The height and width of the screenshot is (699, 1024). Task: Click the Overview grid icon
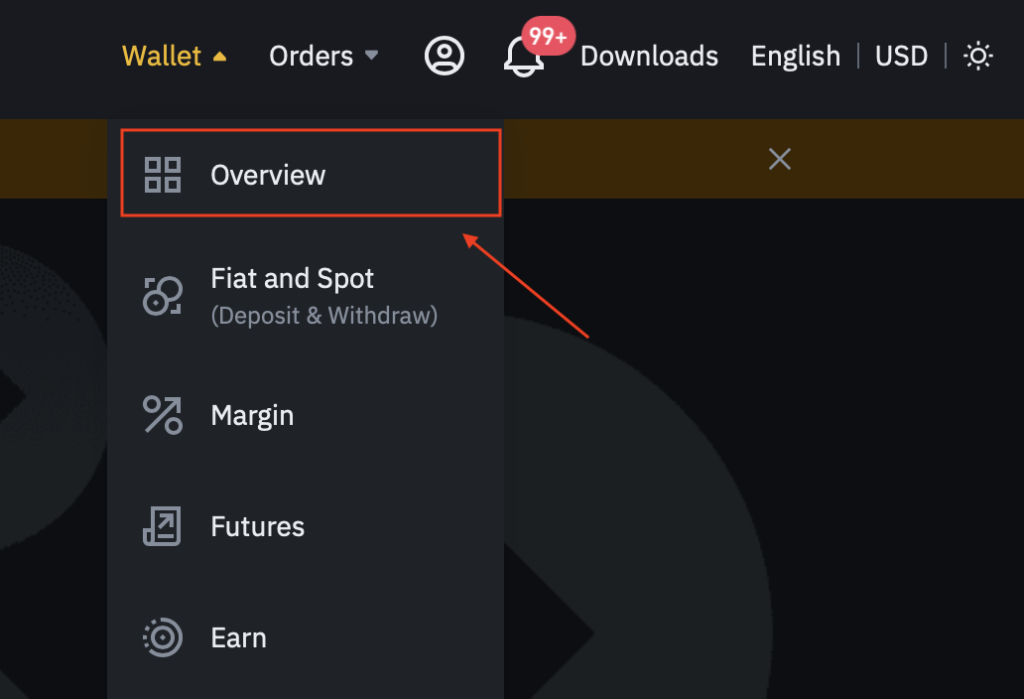[163, 174]
